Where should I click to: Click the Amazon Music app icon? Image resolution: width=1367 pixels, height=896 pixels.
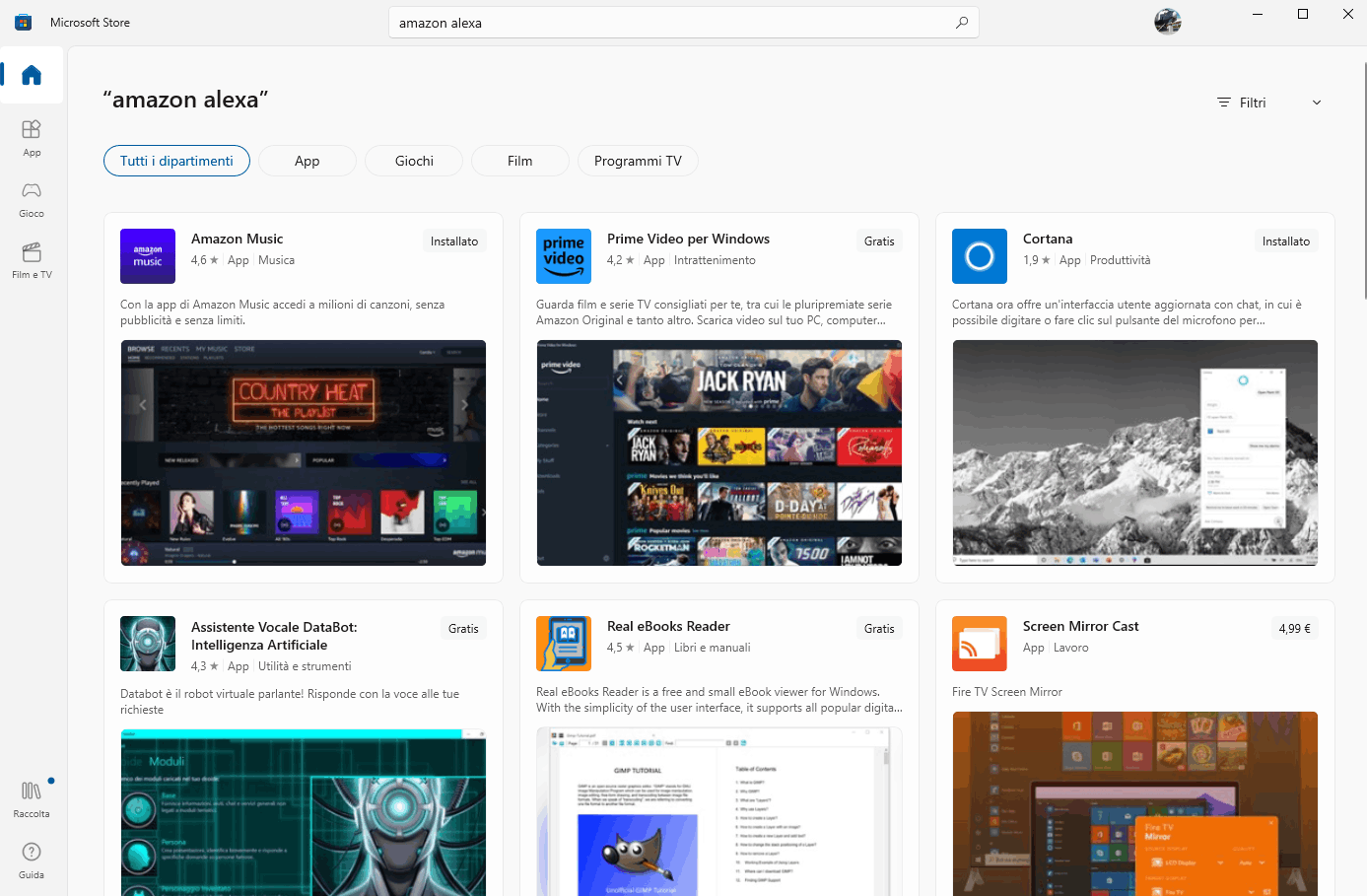pos(148,256)
